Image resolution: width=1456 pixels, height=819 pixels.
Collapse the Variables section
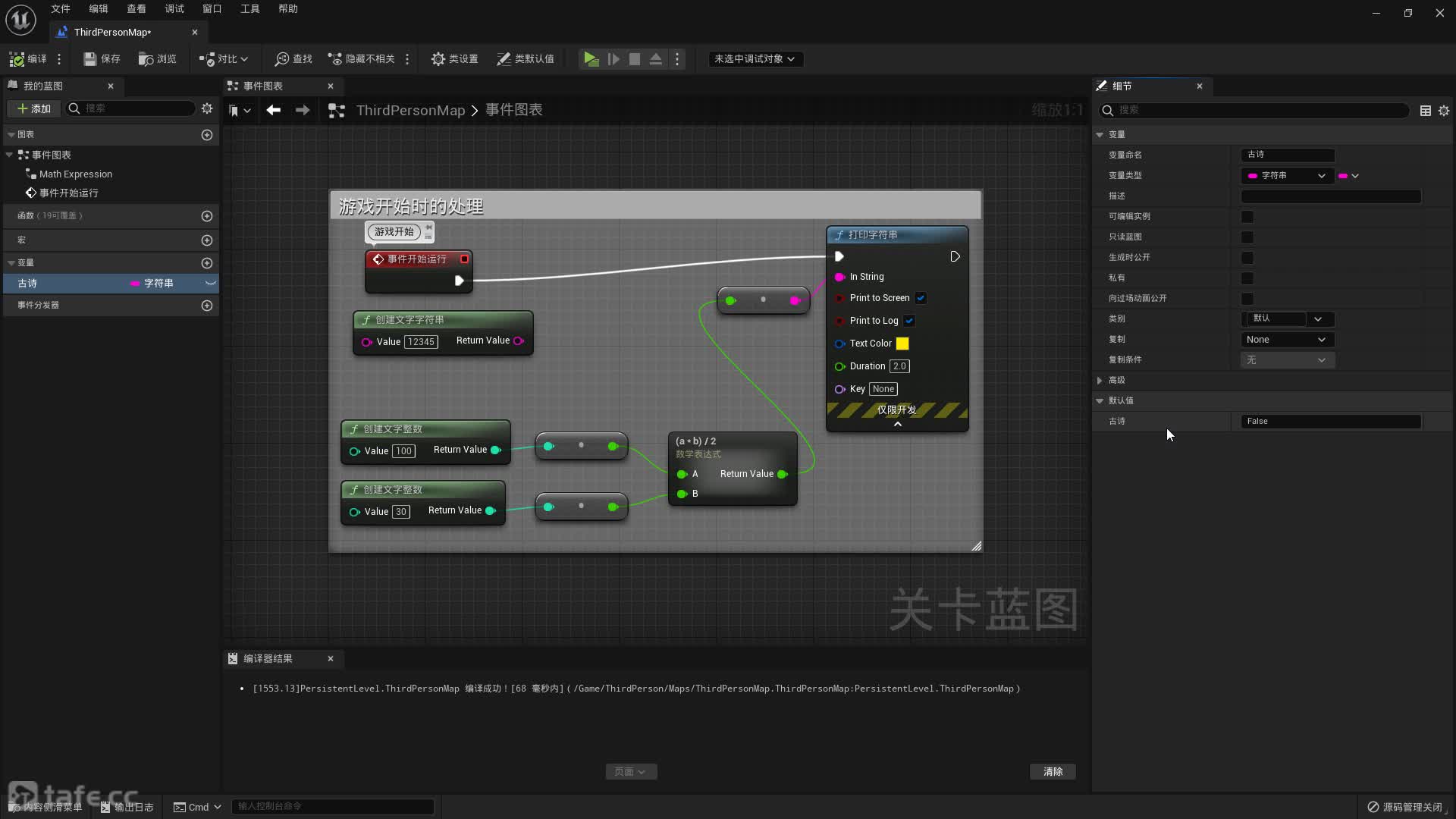point(11,263)
